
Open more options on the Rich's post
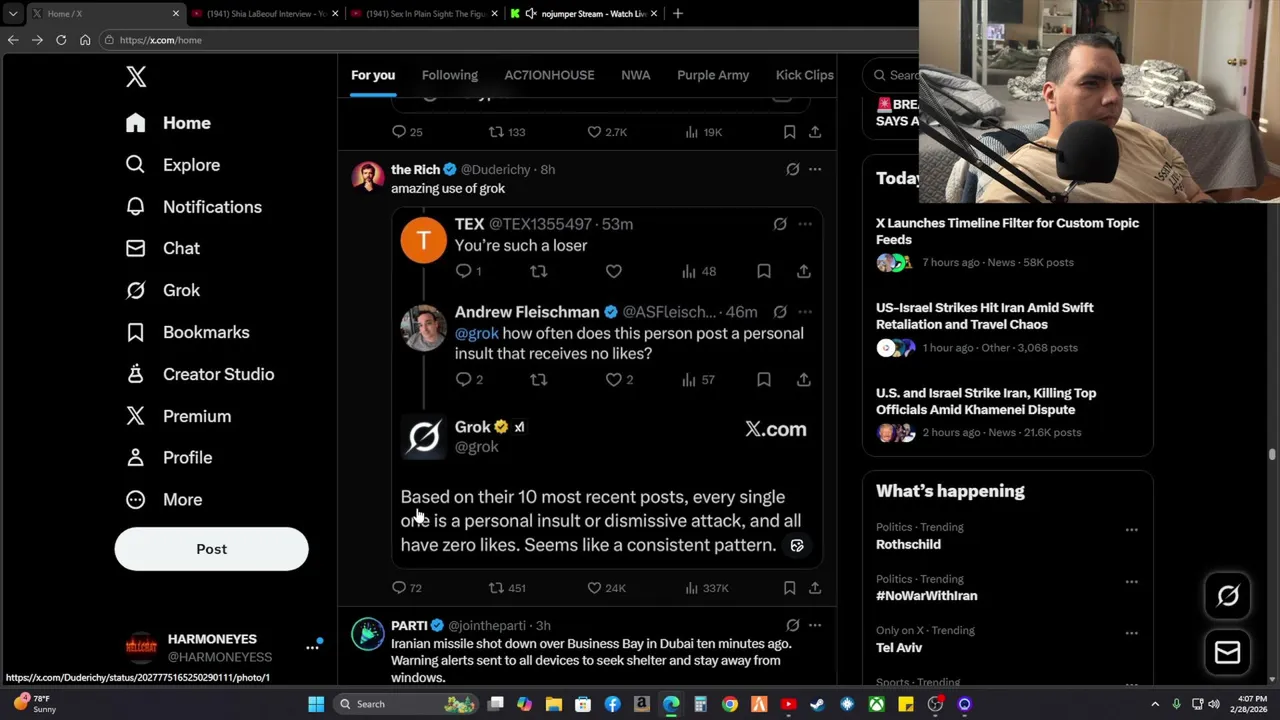click(815, 170)
